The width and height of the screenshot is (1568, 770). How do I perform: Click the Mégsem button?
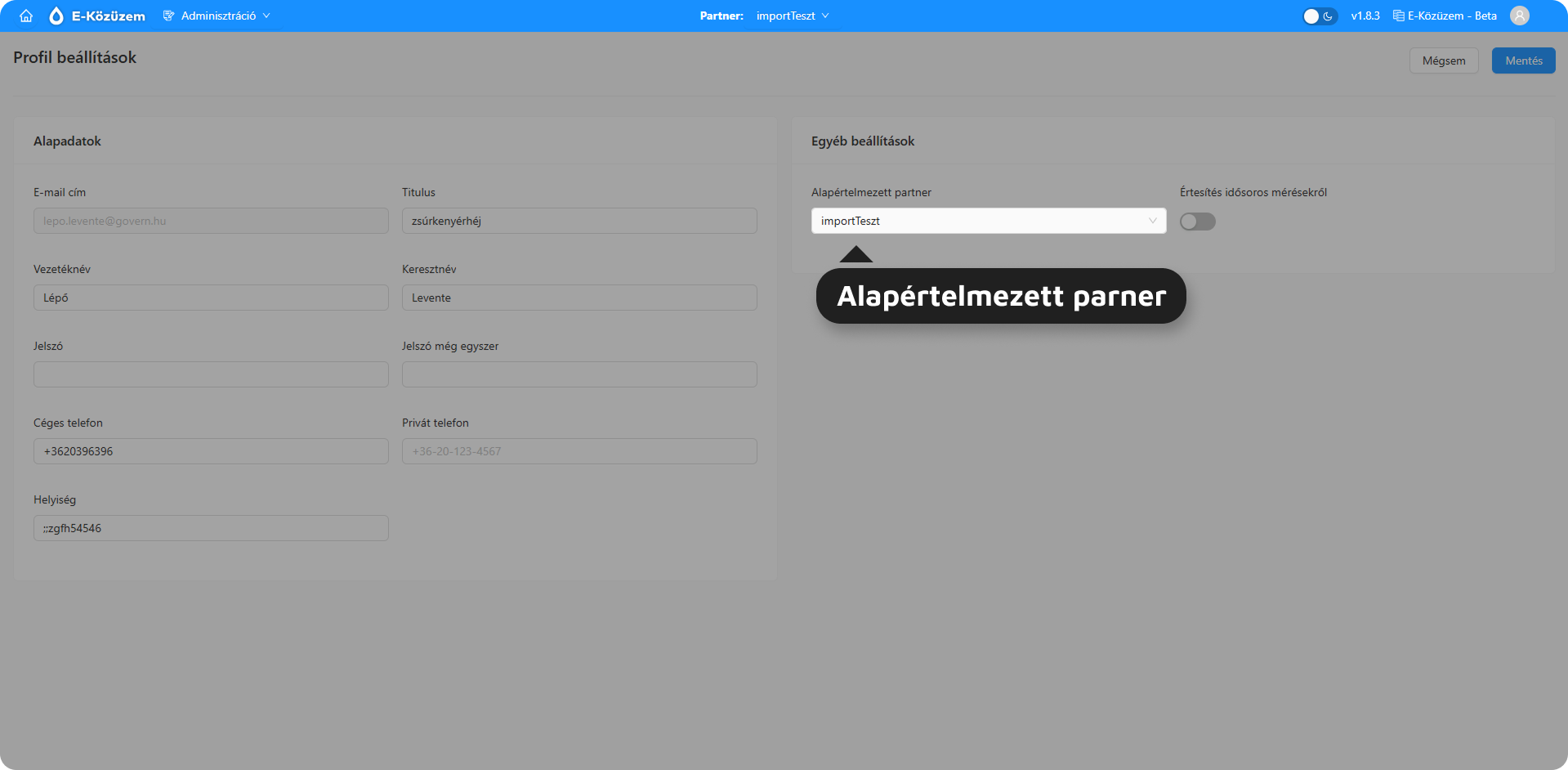click(1443, 60)
